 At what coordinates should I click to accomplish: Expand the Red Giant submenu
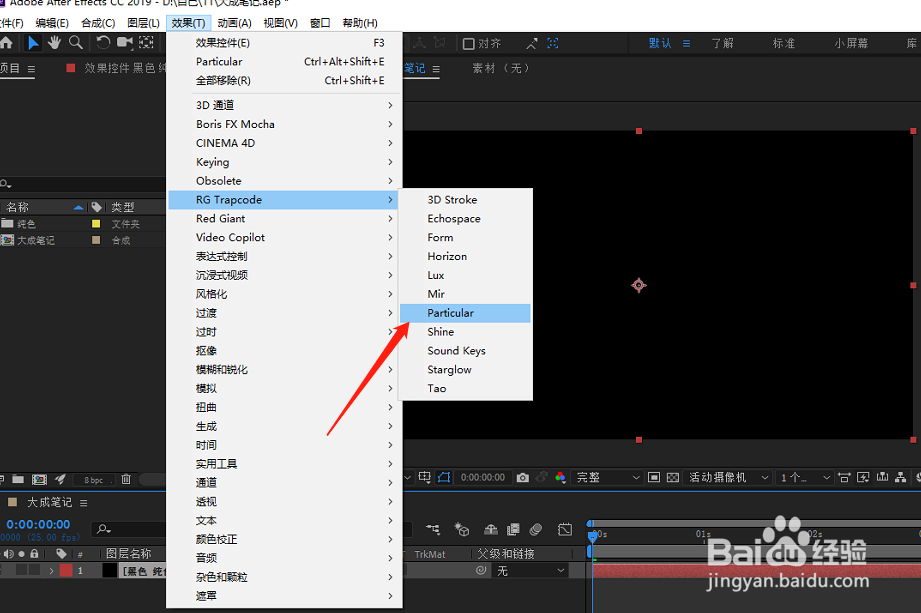pyautogui.click(x=285, y=218)
